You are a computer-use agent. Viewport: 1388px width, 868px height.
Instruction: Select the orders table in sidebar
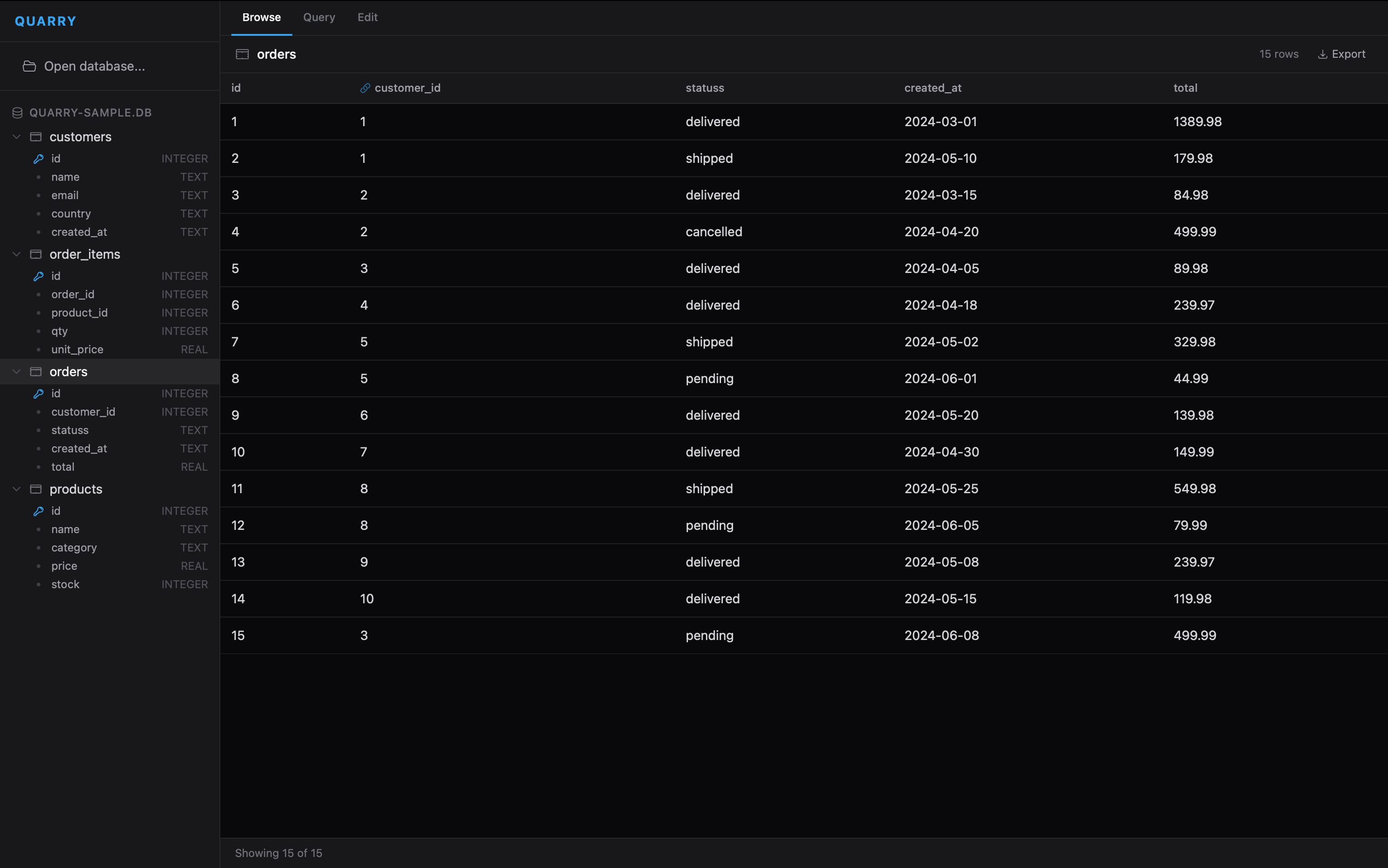click(x=110, y=372)
